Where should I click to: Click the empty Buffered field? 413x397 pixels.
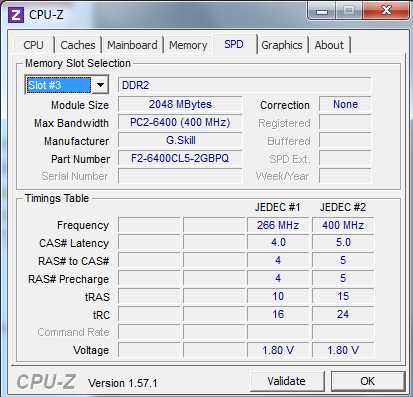pyautogui.click(x=345, y=140)
